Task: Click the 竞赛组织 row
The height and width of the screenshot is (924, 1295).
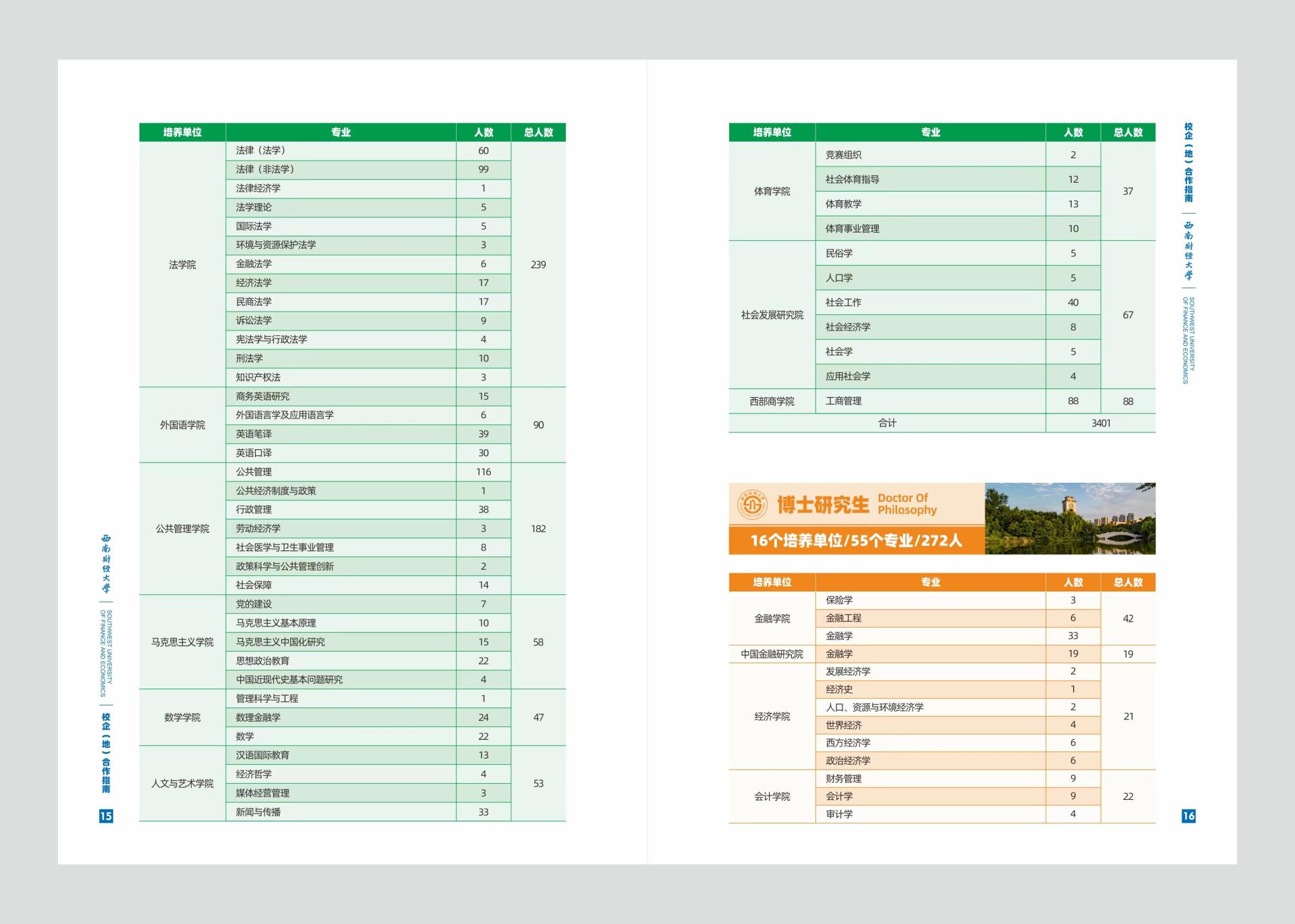Action: pyautogui.click(x=958, y=154)
